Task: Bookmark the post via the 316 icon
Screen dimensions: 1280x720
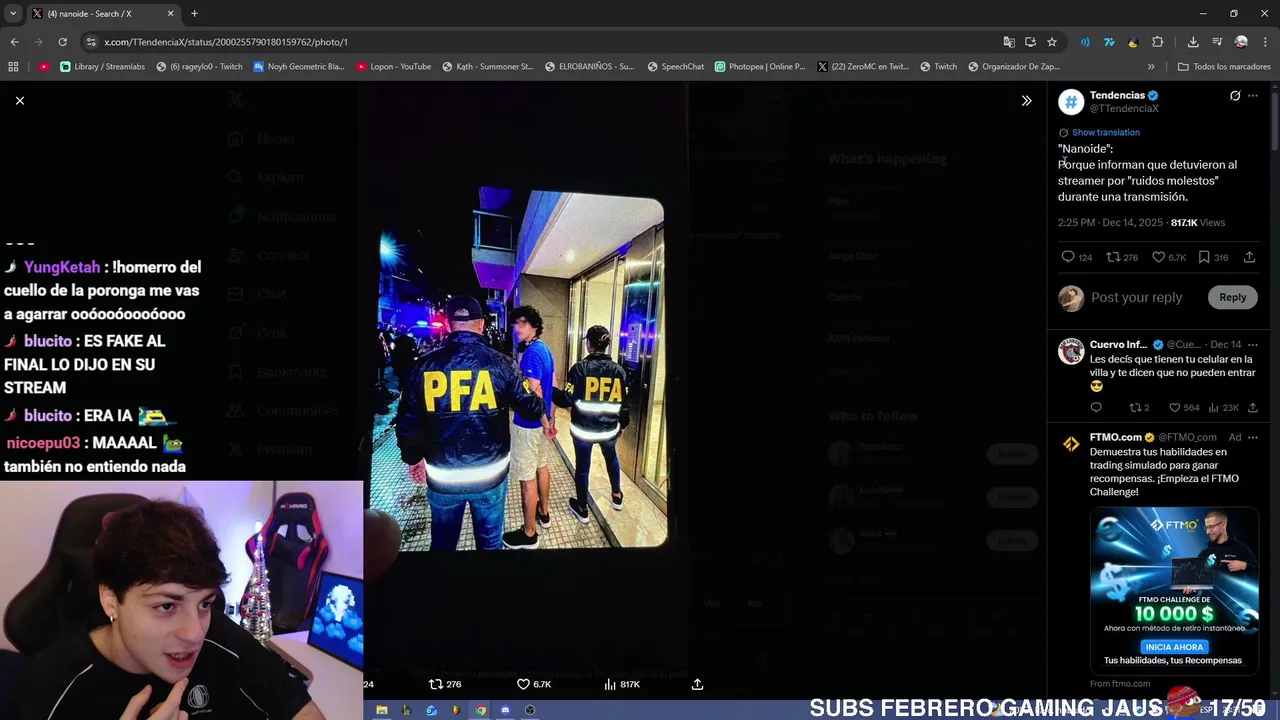Action: pos(1212,257)
